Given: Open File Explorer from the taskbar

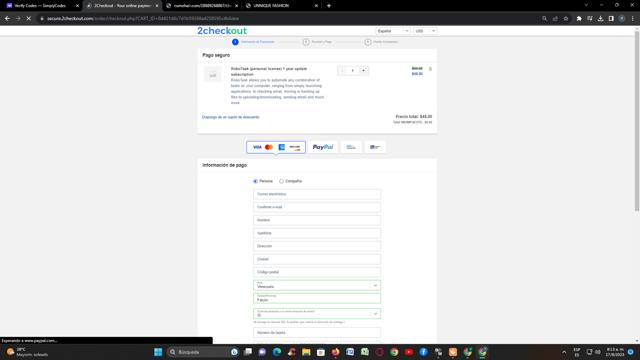Looking at the screenshot, I should tap(306, 352).
